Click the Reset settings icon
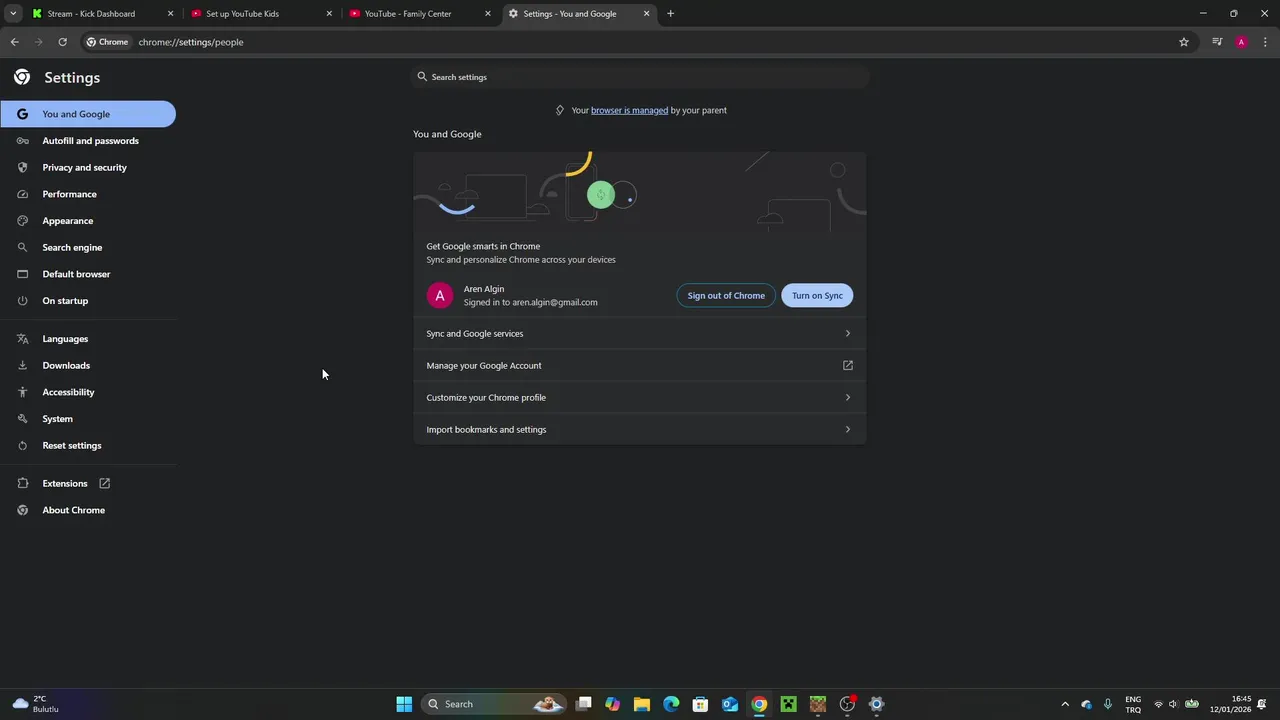1280x720 pixels. click(22, 446)
